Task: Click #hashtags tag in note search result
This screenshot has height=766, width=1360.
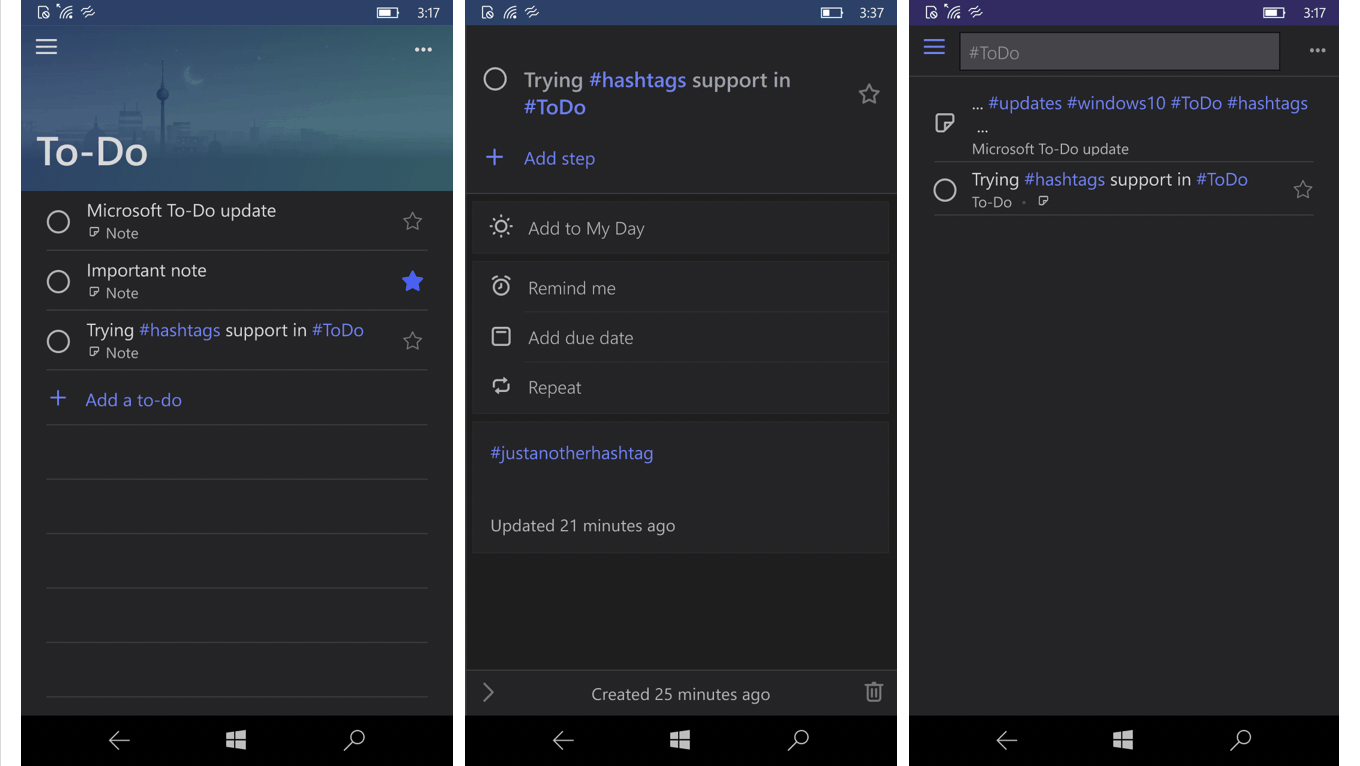Action: (1267, 103)
